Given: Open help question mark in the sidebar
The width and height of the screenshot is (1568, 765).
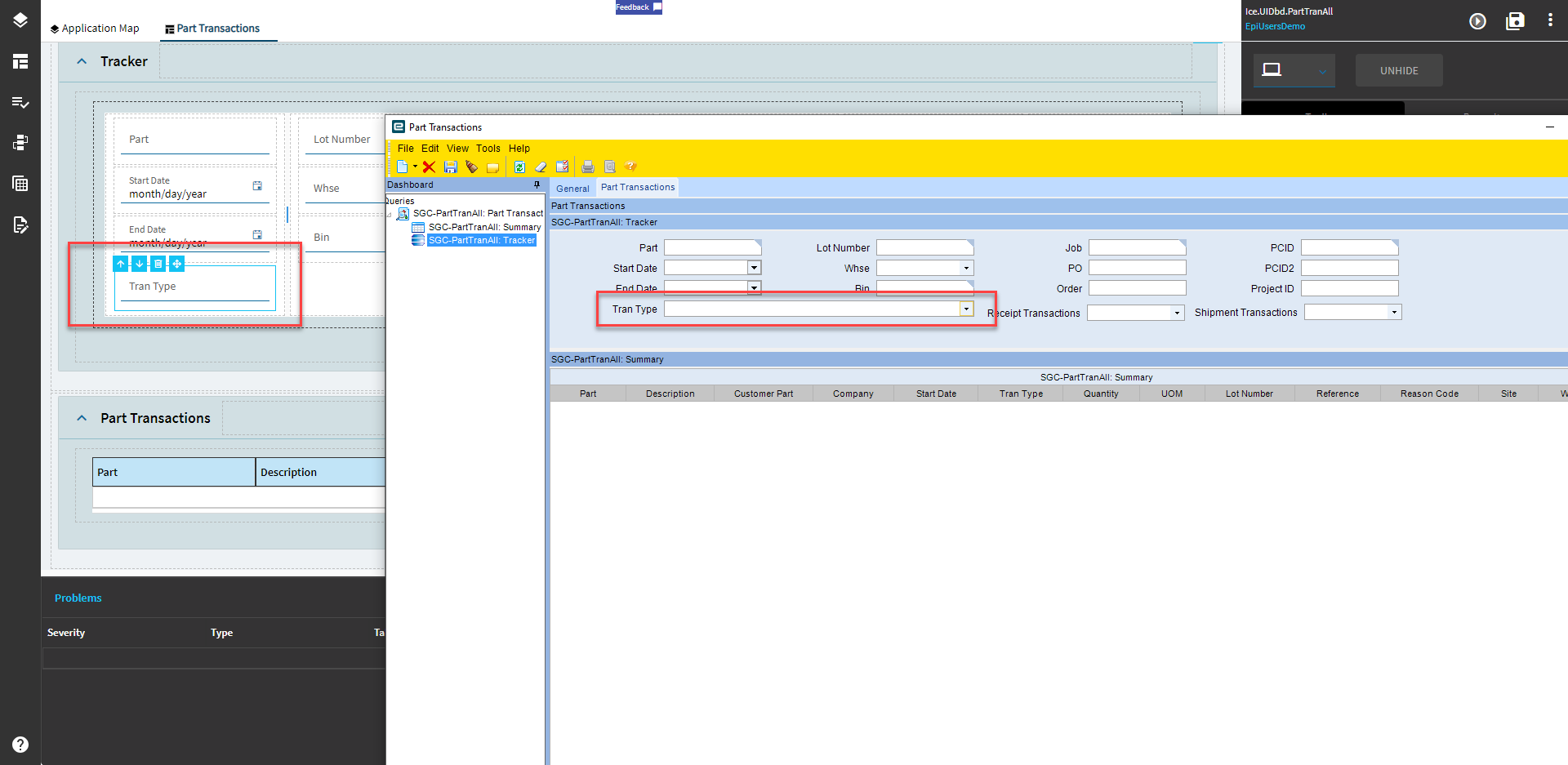Looking at the screenshot, I should point(20,745).
